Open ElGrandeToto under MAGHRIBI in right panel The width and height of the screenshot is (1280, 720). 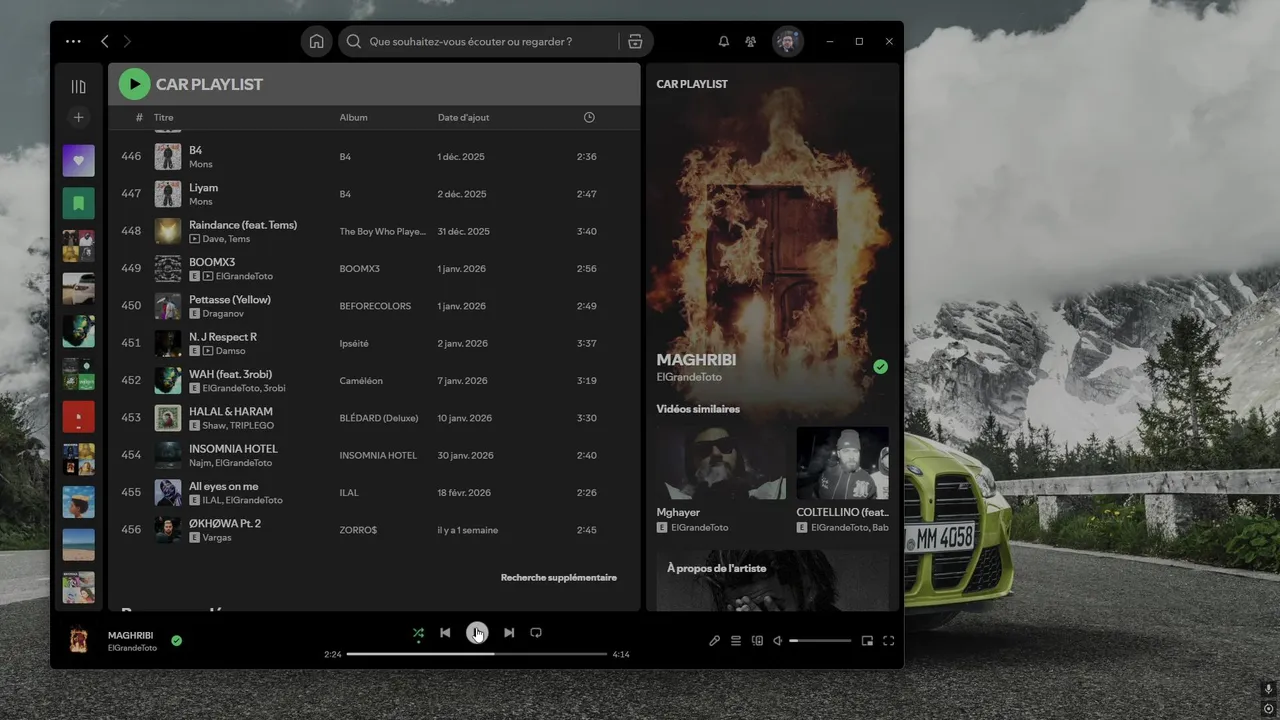[689, 377]
